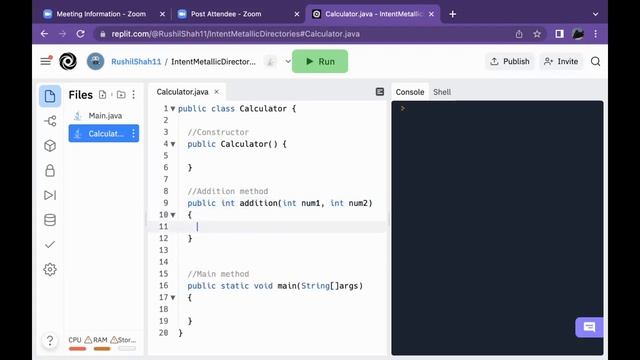This screenshot has width=640, height=360.
Task: Click the hamburger menu icon
Action: [46, 61]
